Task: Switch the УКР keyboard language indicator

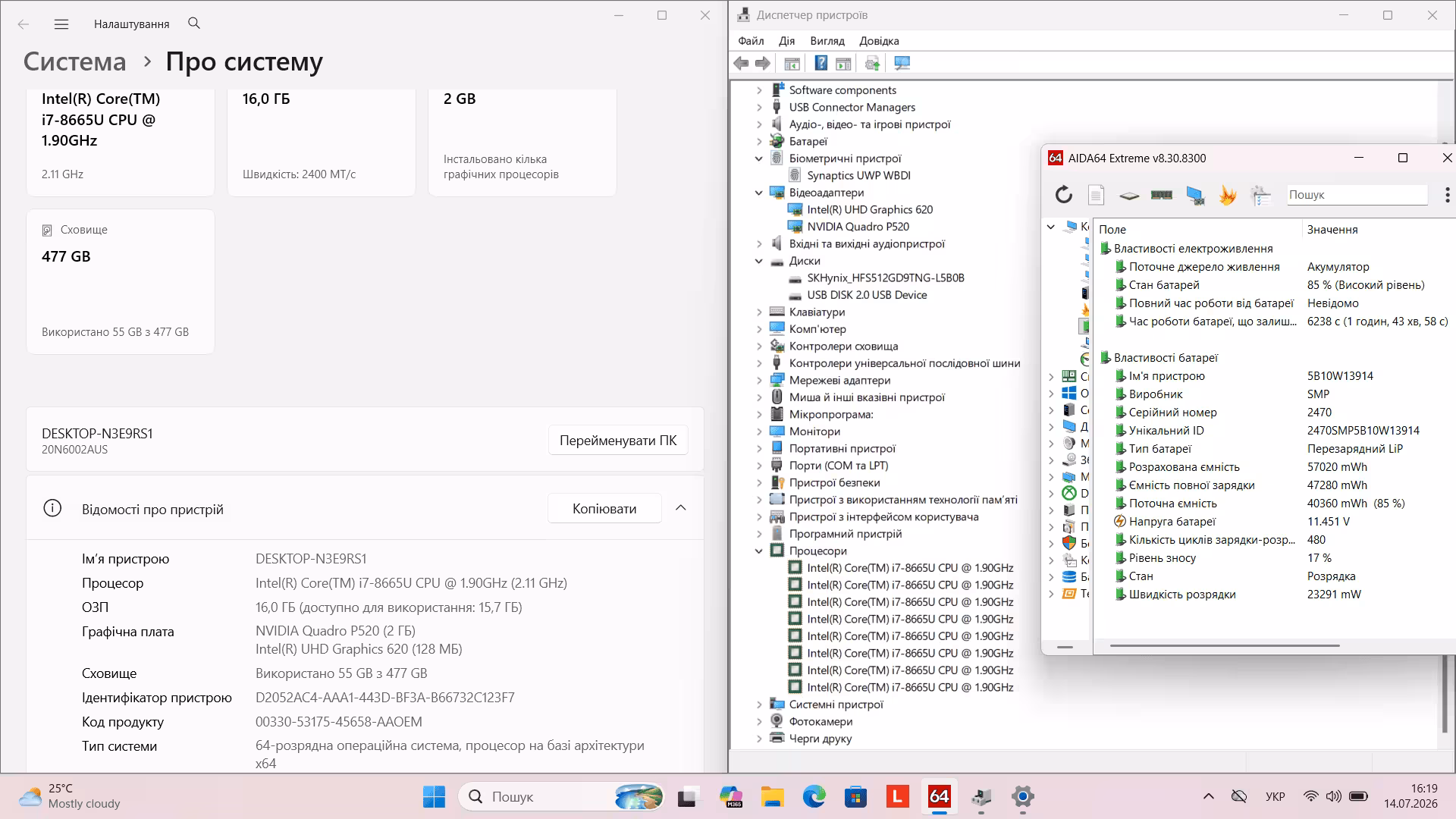Action: click(x=1276, y=797)
